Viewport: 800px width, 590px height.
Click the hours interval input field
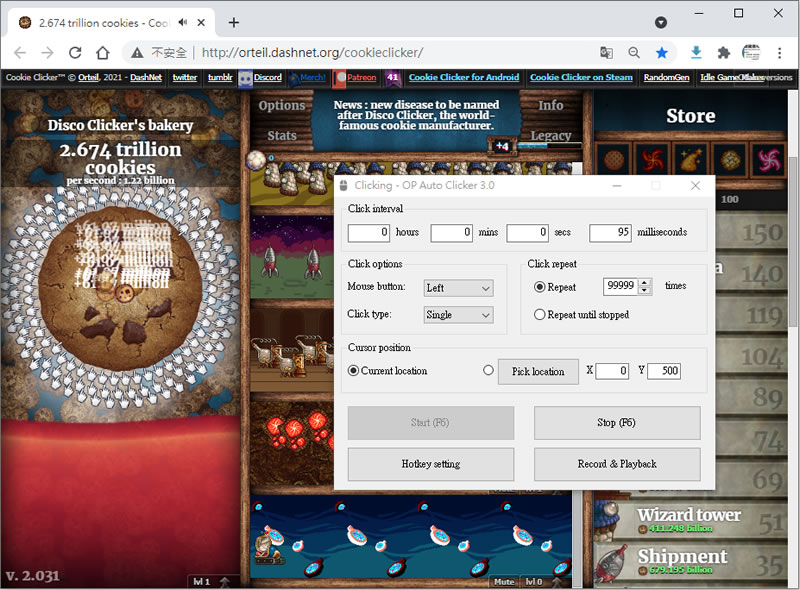369,233
